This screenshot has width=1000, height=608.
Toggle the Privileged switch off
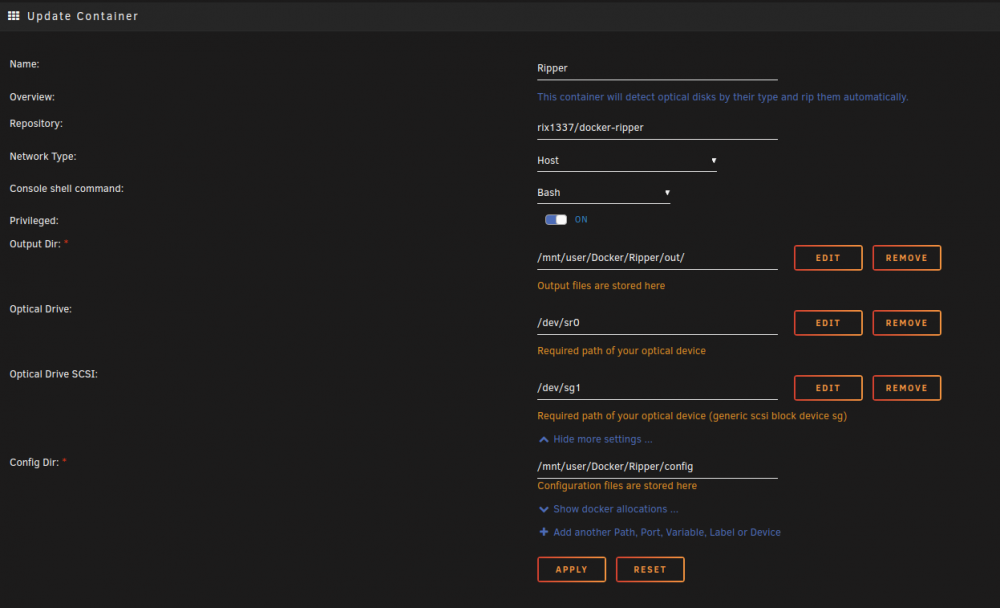click(x=555, y=219)
